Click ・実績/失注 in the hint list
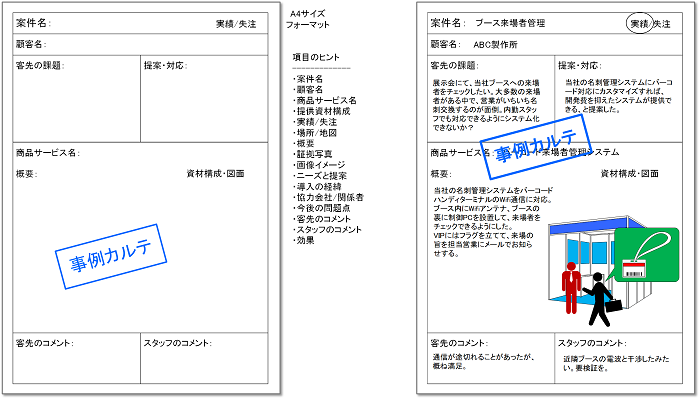This screenshot has width=700, height=399. coord(315,122)
